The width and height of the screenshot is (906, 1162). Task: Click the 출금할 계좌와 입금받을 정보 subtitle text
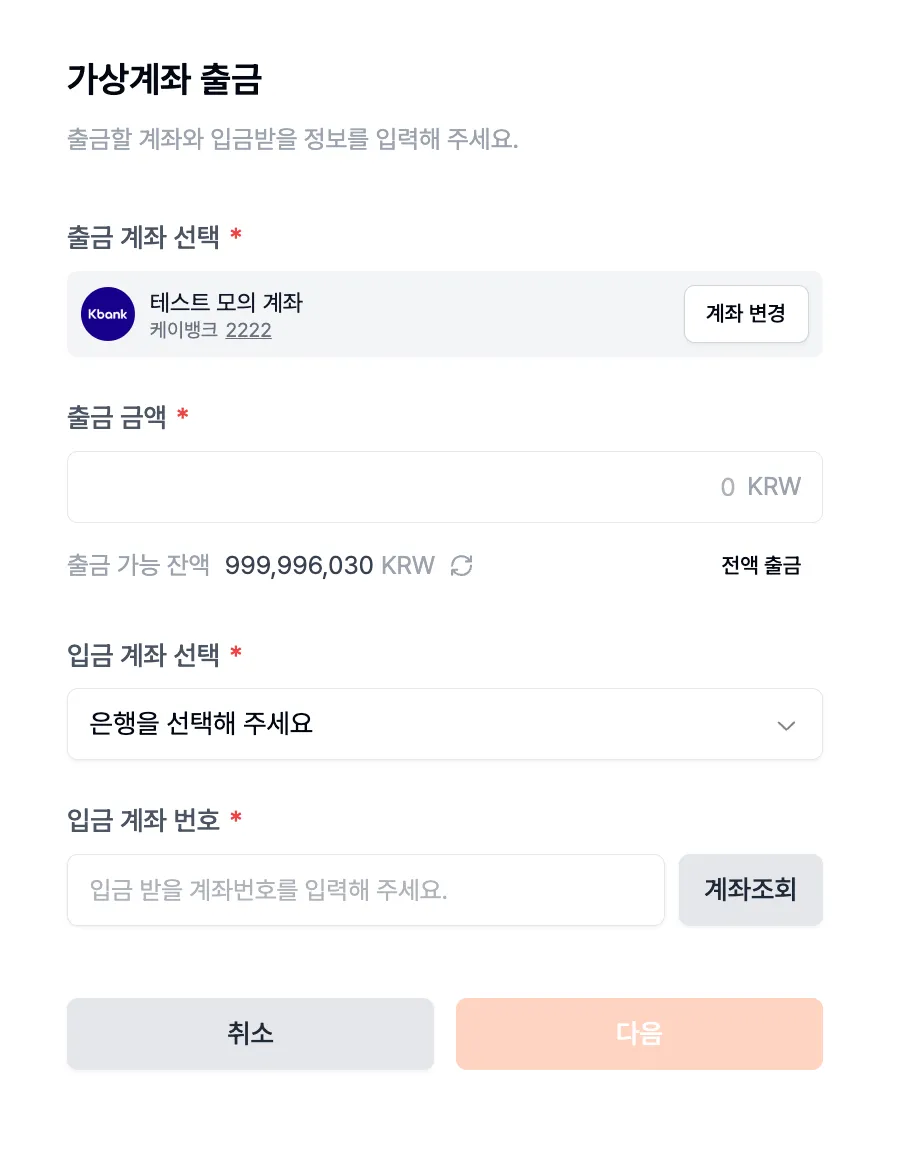(x=292, y=139)
